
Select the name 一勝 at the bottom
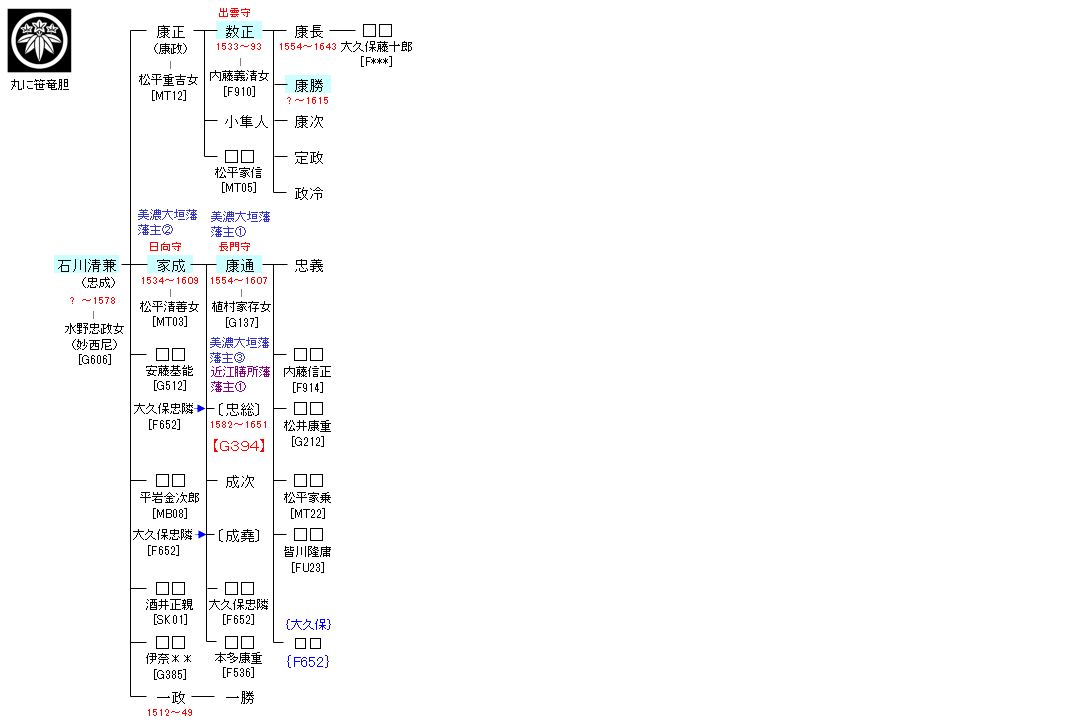(x=239, y=697)
